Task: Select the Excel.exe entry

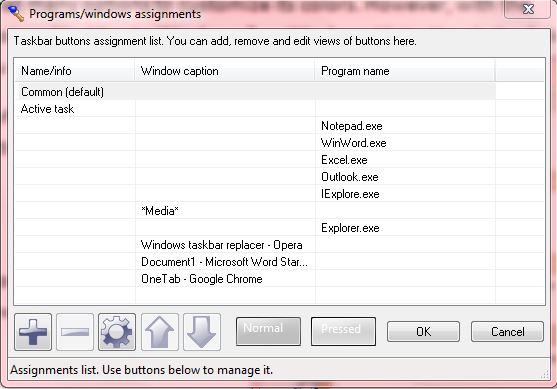Action: tap(255, 160)
